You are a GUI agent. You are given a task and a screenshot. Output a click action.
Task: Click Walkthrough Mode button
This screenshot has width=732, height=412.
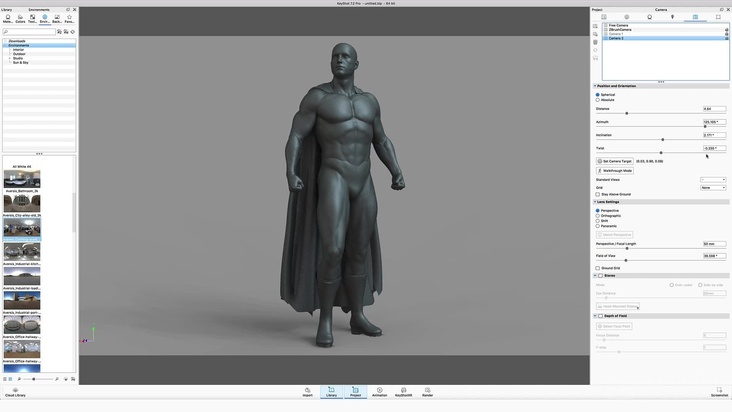tap(614, 171)
